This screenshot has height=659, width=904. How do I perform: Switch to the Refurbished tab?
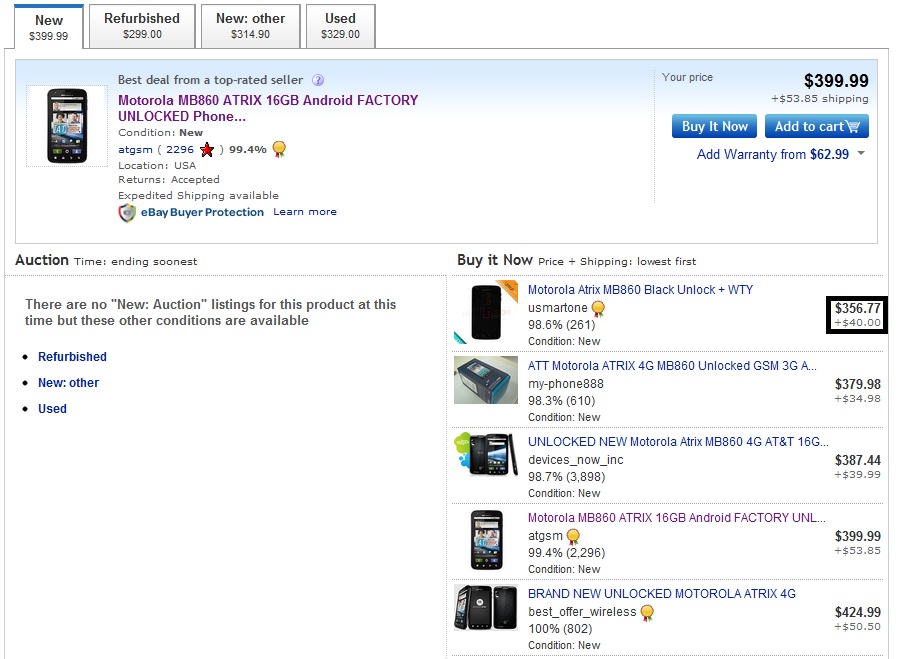pos(142,26)
